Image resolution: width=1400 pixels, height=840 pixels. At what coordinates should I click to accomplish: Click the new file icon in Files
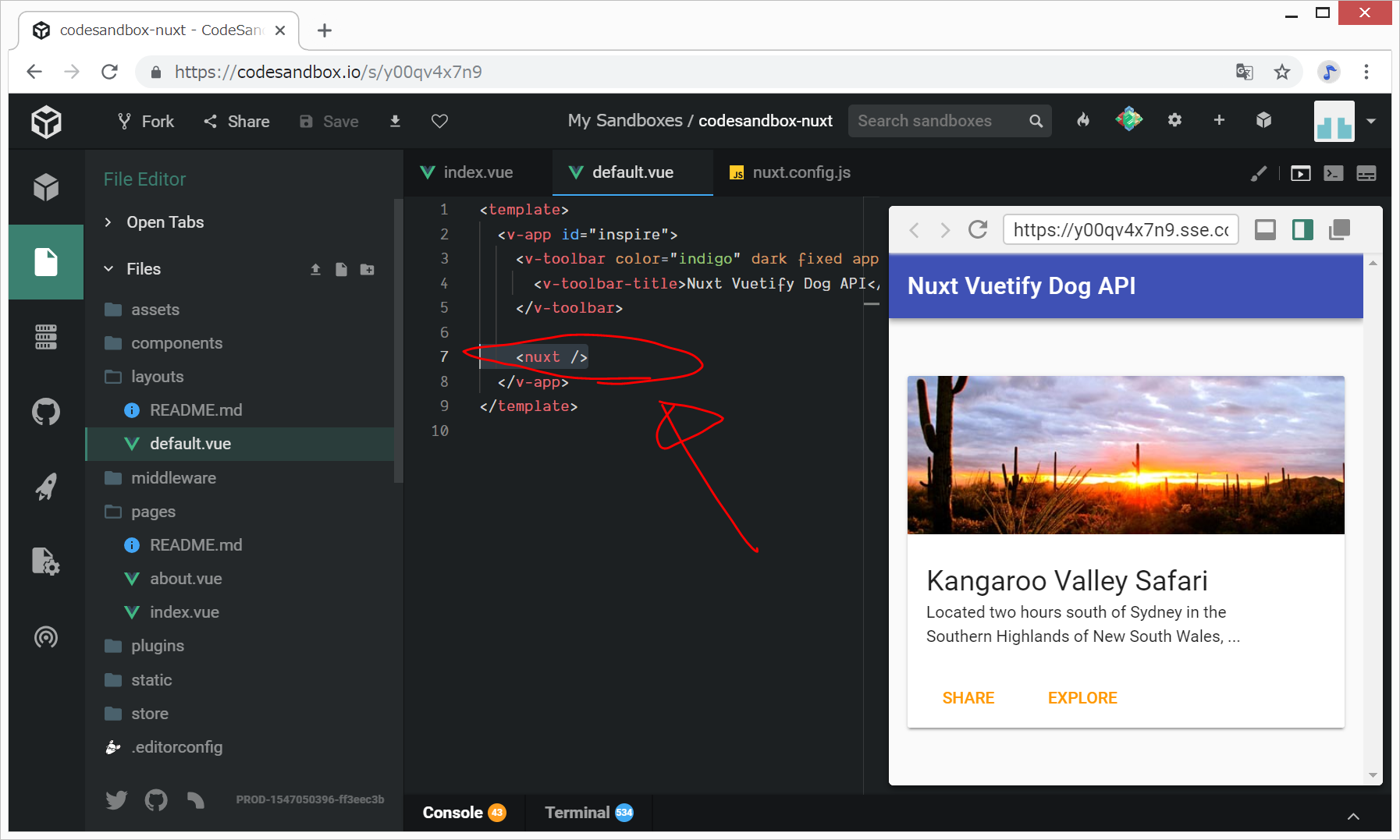pos(341,269)
